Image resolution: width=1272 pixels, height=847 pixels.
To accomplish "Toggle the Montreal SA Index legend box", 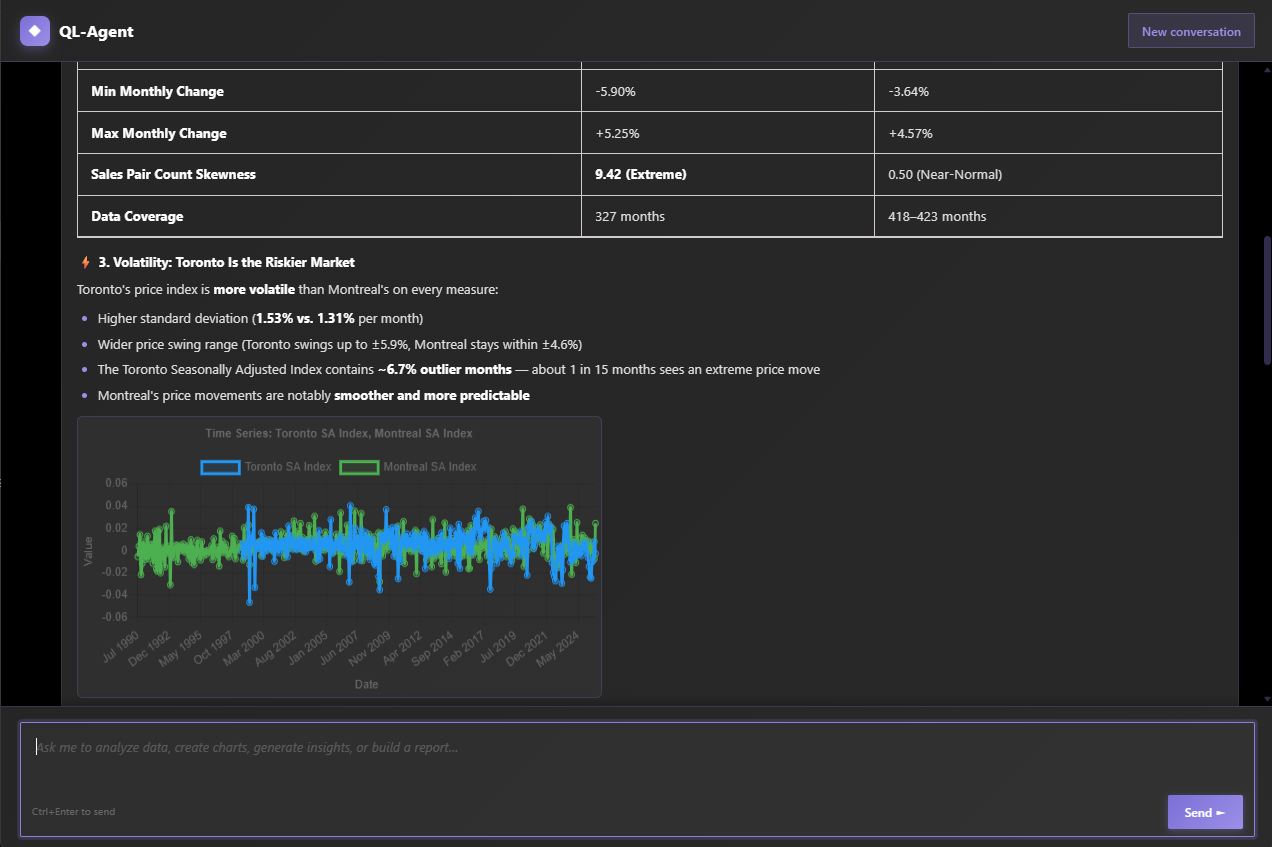I will (359, 467).
